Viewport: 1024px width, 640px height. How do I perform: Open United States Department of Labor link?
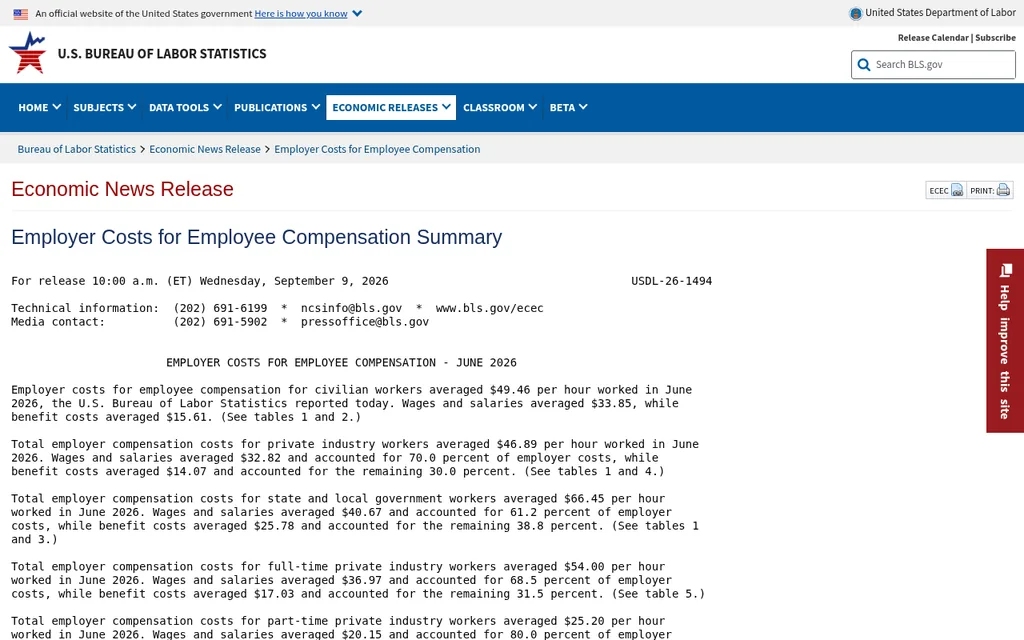coord(940,12)
